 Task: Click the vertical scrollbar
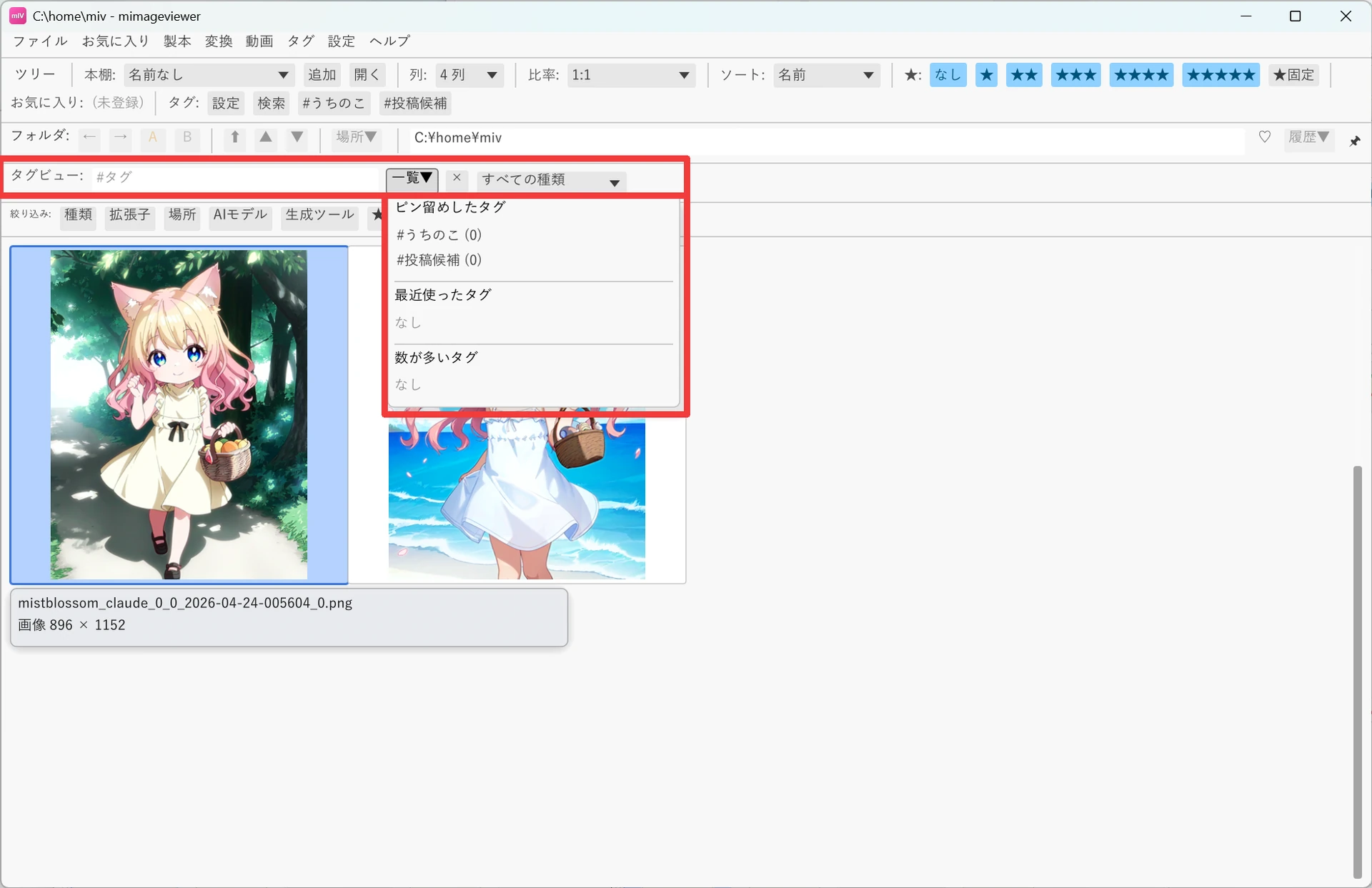point(1357,672)
